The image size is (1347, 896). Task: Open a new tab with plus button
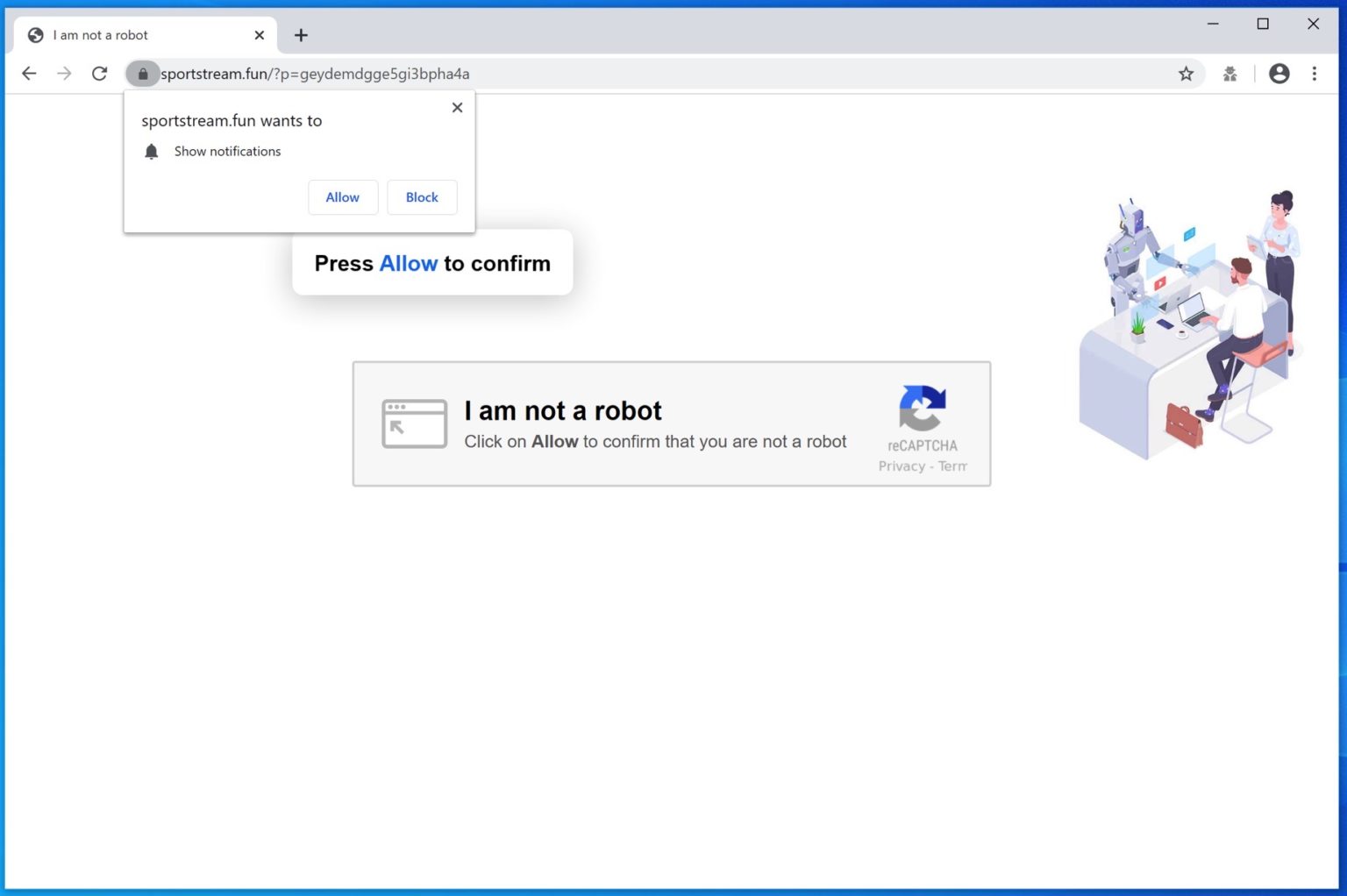click(x=301, y=35)
